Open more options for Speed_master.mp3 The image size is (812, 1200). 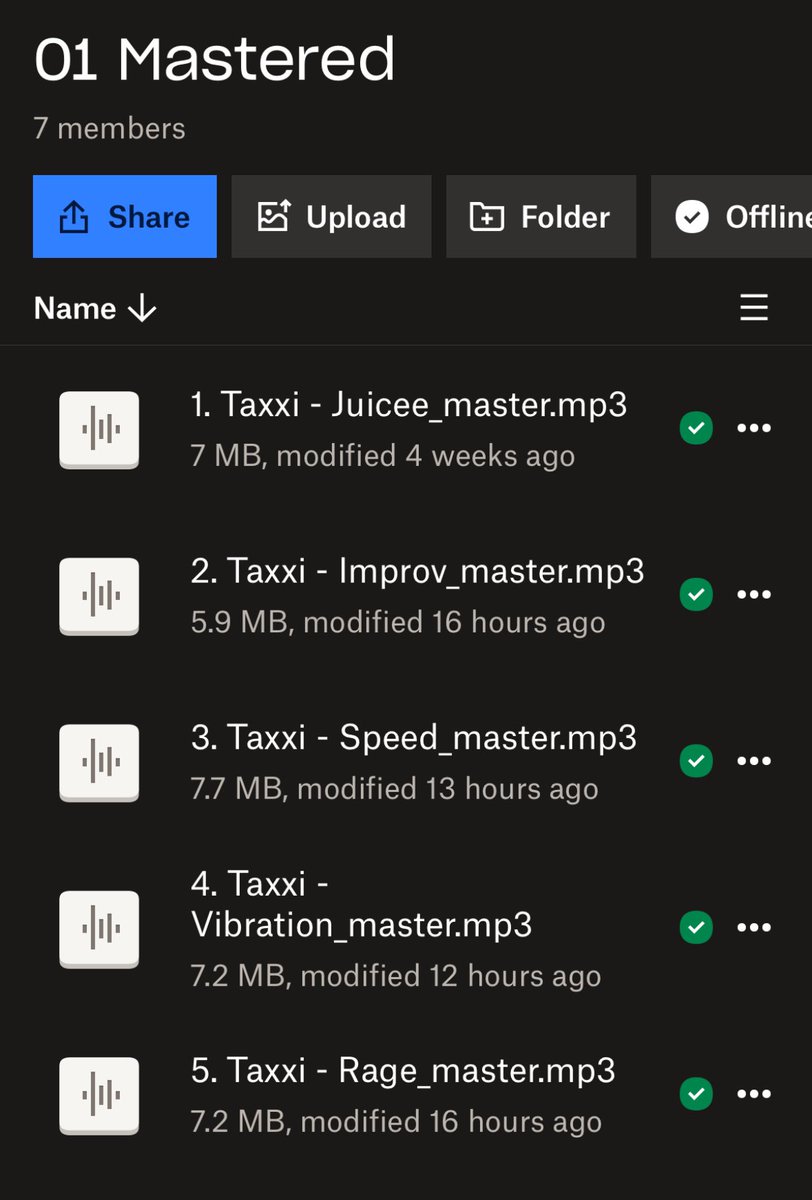[x=754, y=761]
